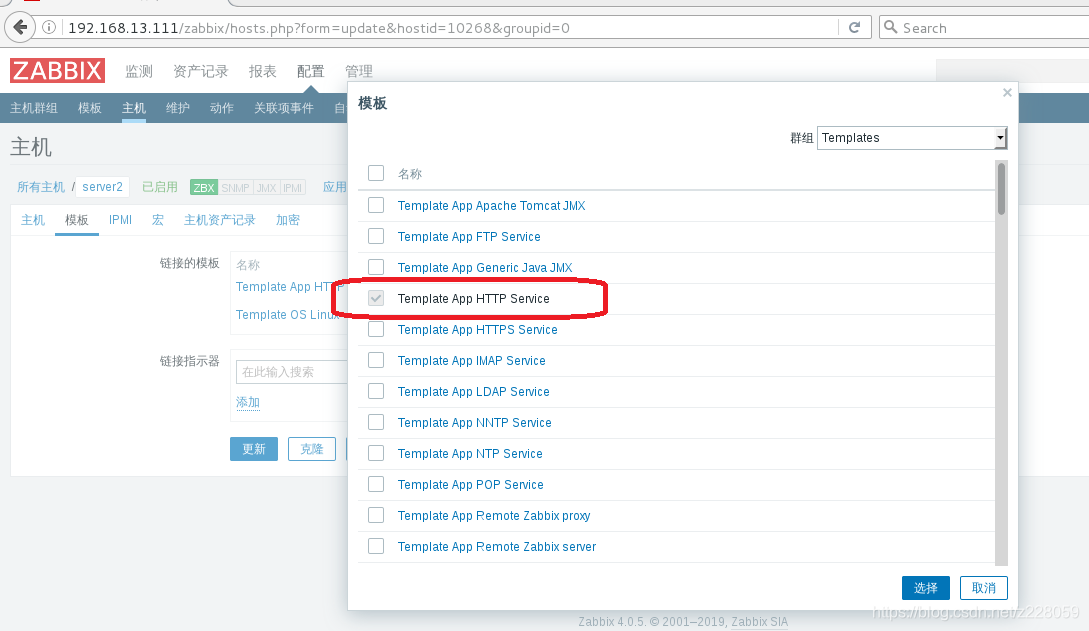Go to 模板 submenu in blue bar
The height and width of the screenshot is (631, 1089).
[90, 108]
